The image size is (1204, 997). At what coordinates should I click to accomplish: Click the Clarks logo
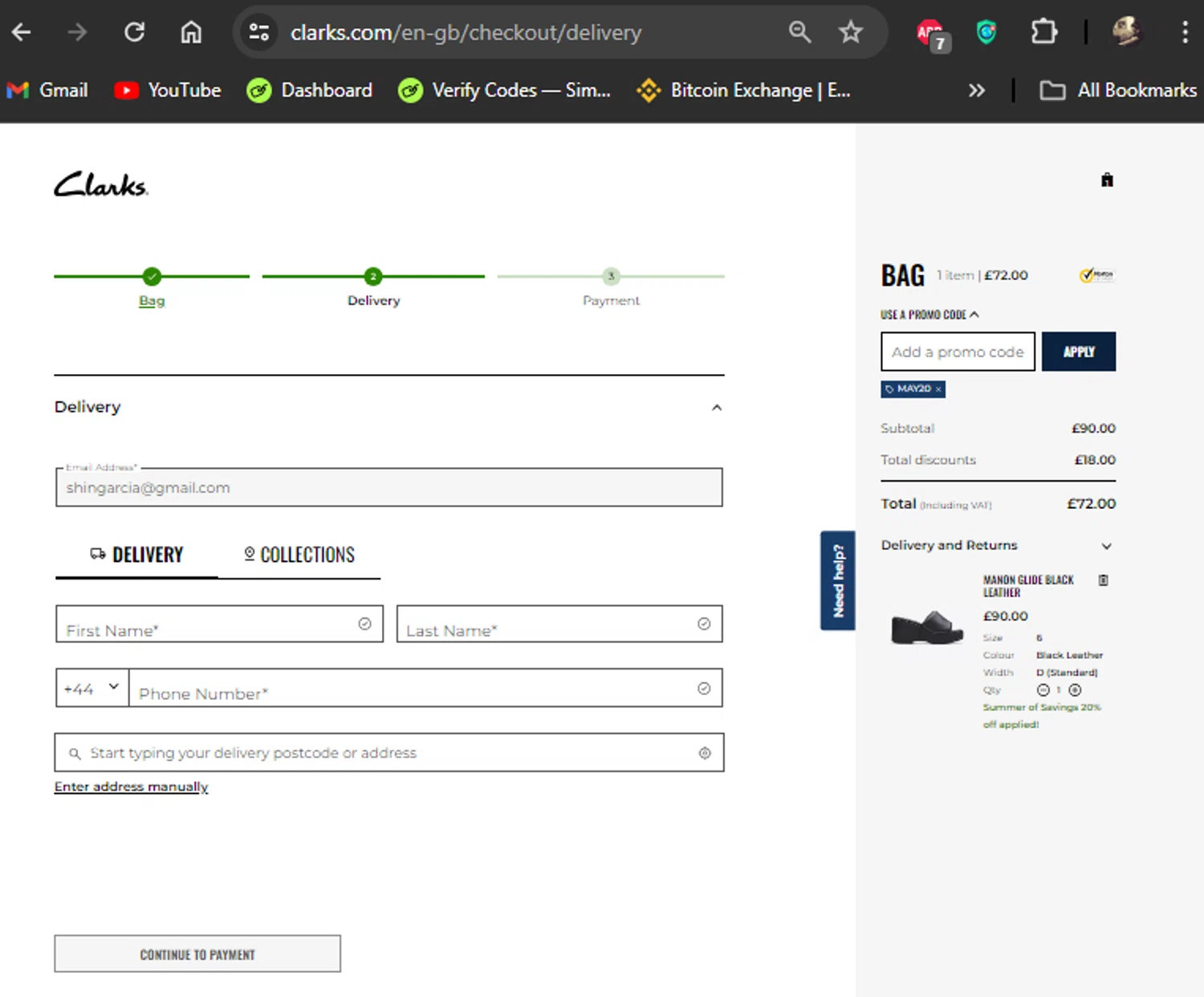[x=101, y=185]
